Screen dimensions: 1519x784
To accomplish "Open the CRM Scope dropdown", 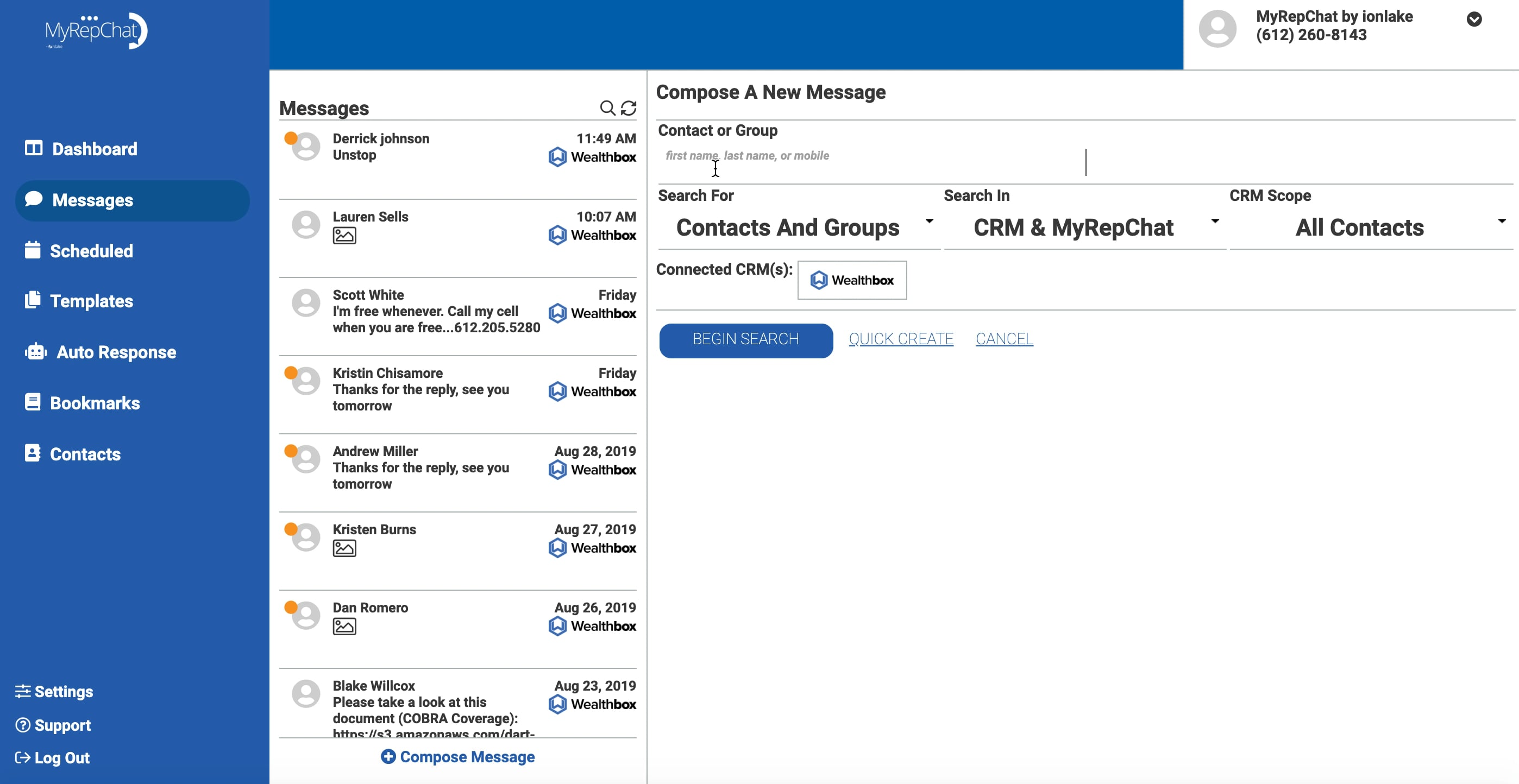I will tap(1370, 227).
